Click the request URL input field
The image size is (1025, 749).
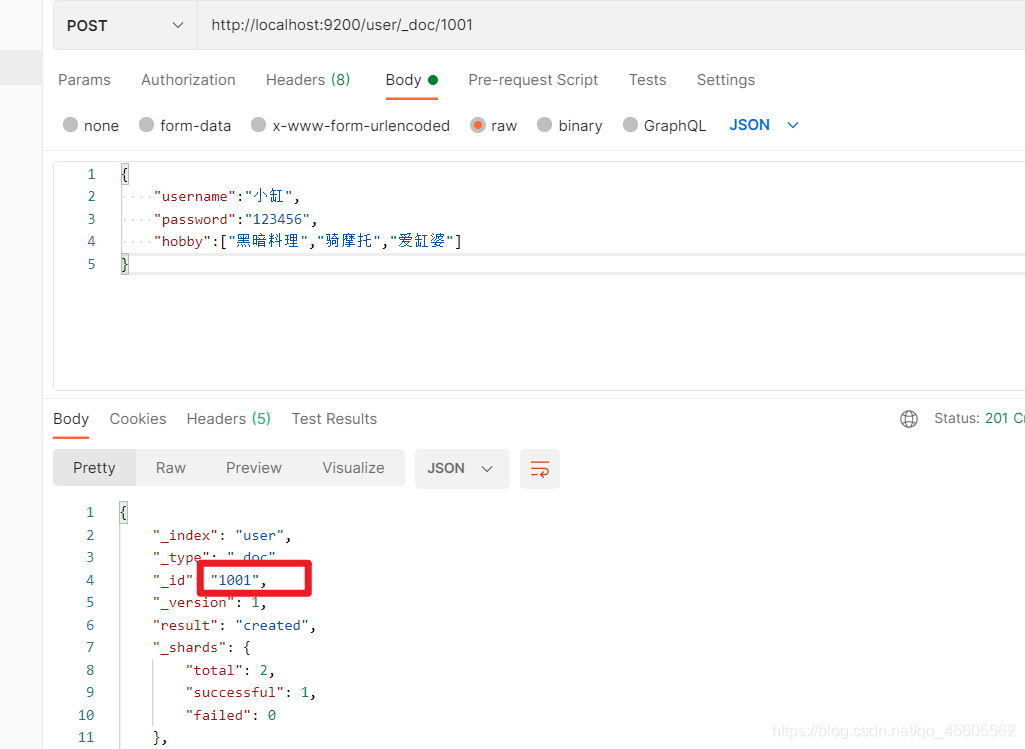[611, 25]
